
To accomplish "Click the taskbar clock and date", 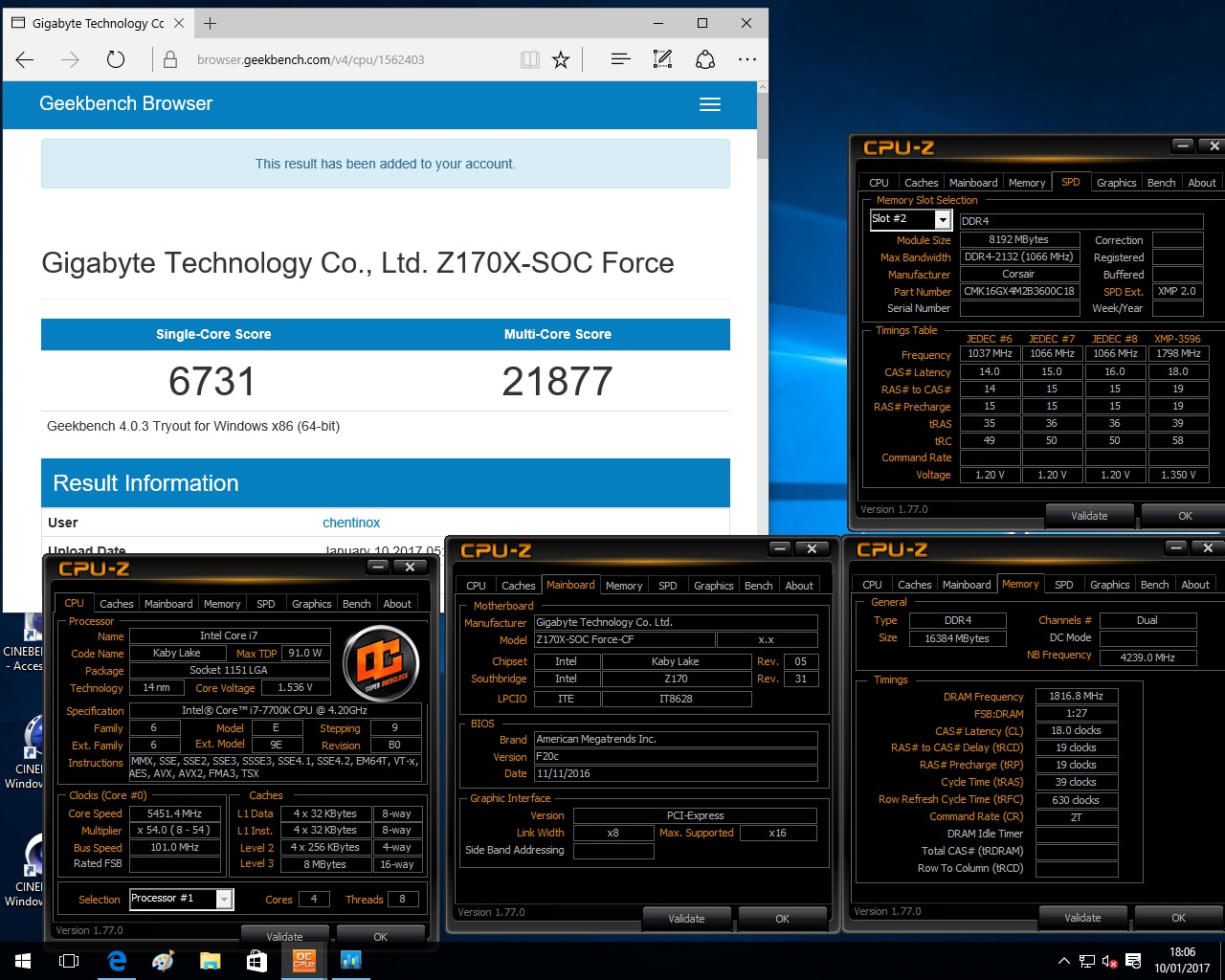I will tap(1182, 961).
